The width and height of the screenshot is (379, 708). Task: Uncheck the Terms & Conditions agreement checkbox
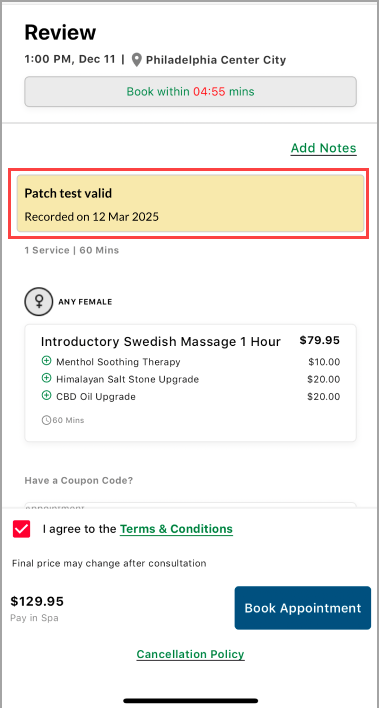pyautogui.click(x=22, y=529)
